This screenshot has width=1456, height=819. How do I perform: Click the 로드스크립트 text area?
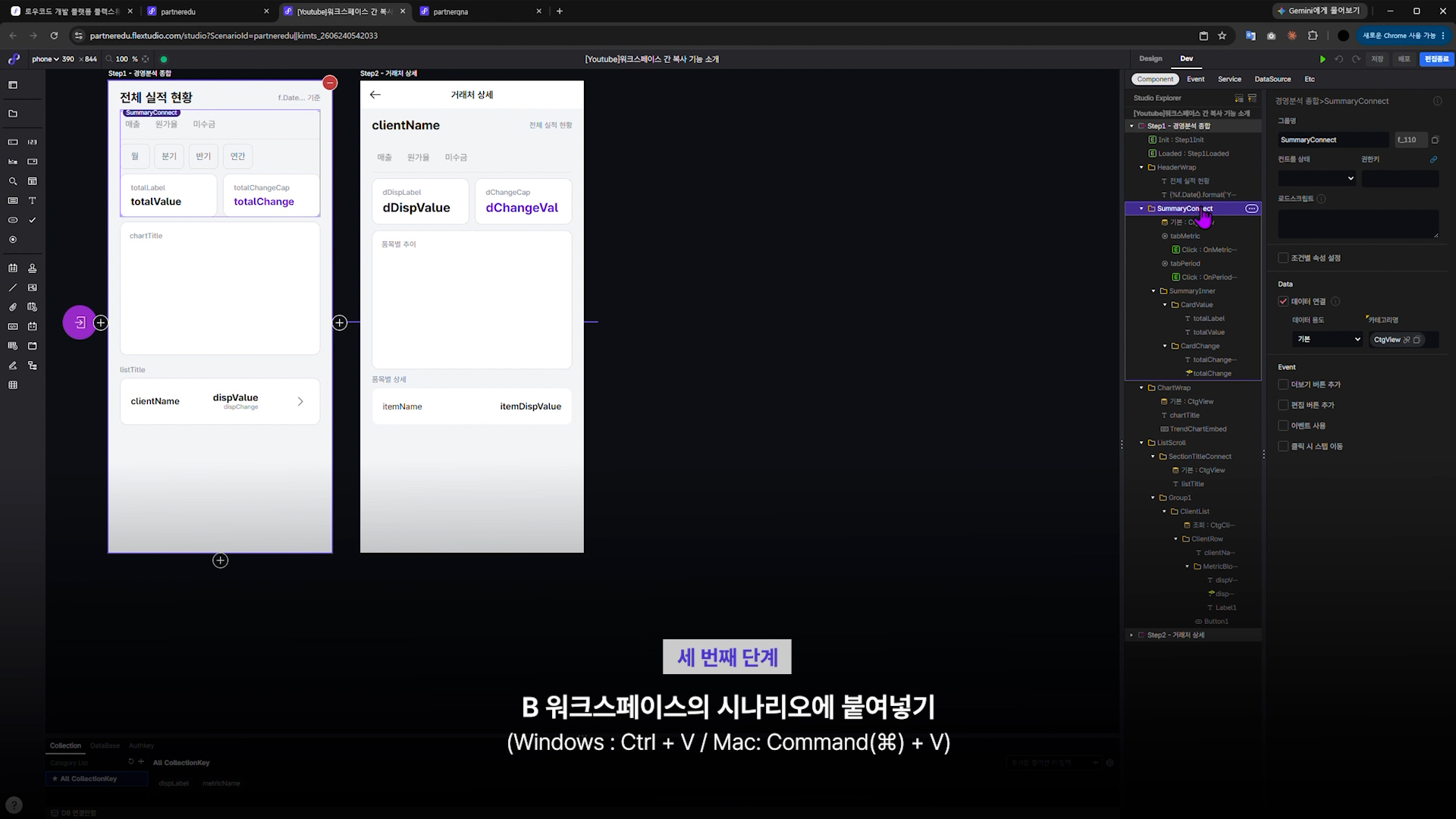1358,224
